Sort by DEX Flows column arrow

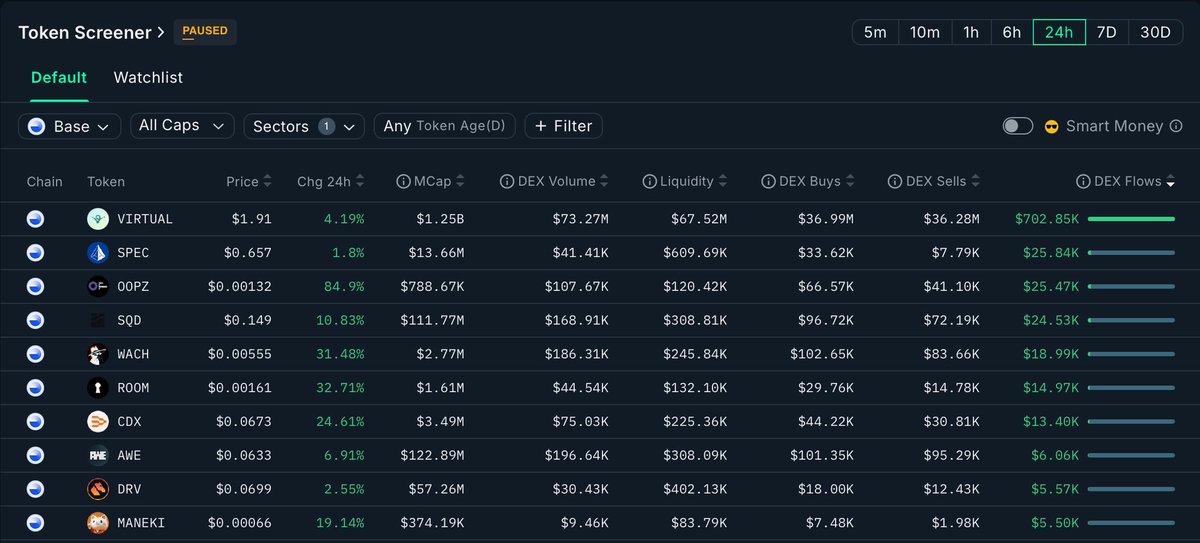(1171, 182)
